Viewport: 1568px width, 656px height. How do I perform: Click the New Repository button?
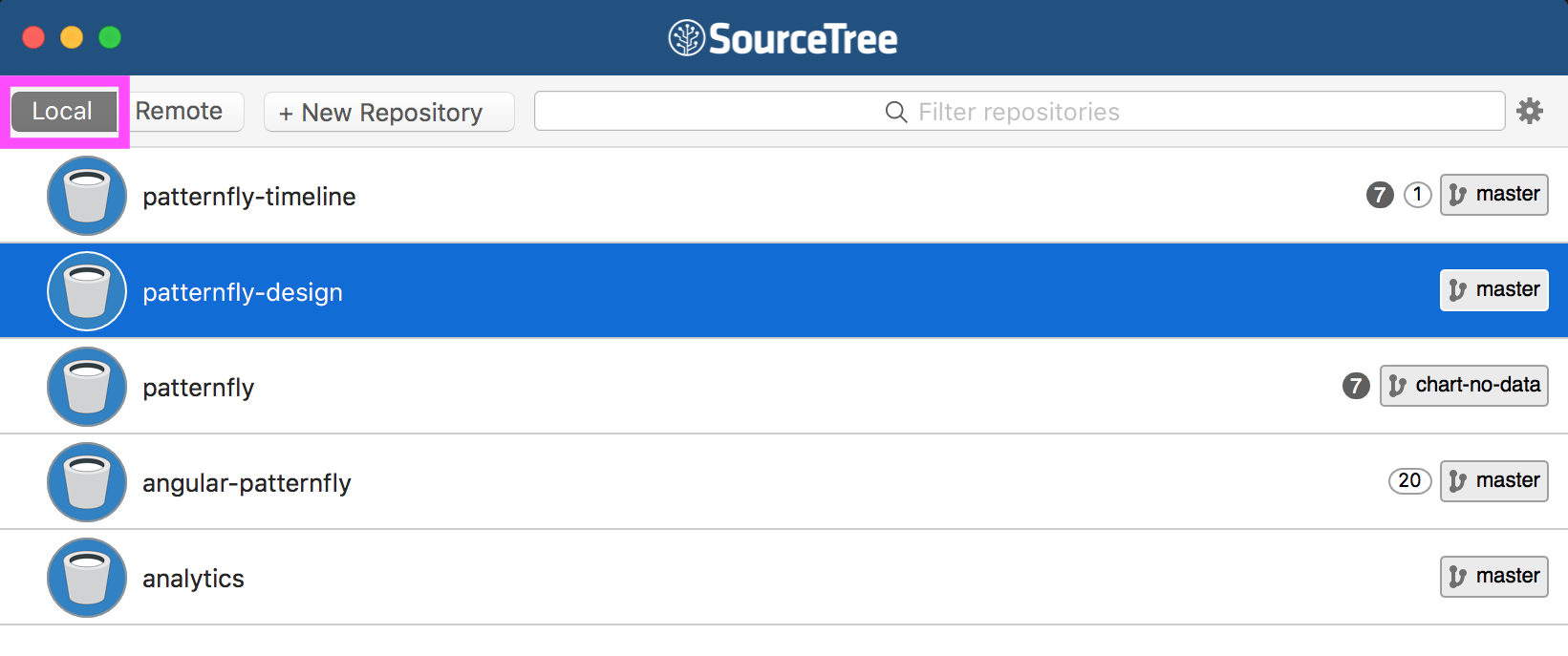pos(388,112)
